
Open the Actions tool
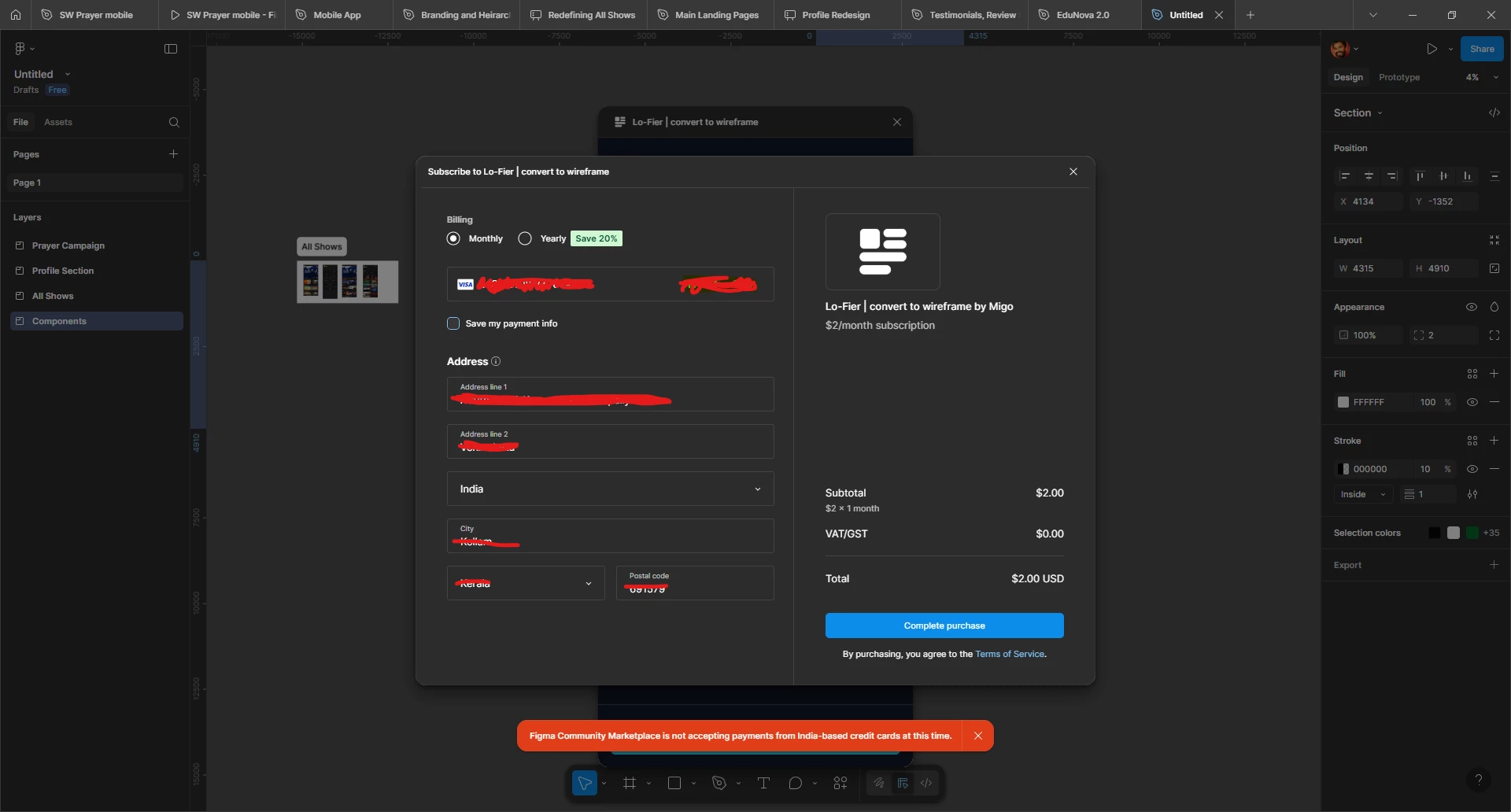point(840,783)
